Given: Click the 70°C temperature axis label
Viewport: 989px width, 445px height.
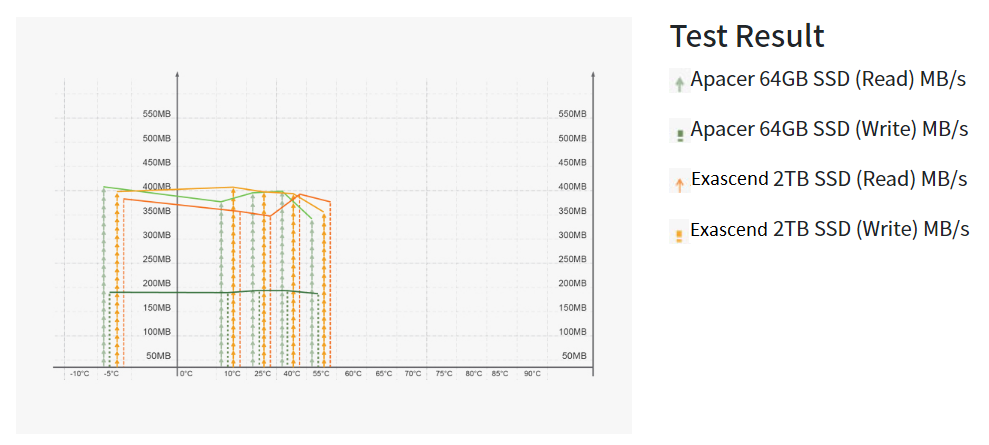Looking at the screenshot, I should click(x=413, y=374).
